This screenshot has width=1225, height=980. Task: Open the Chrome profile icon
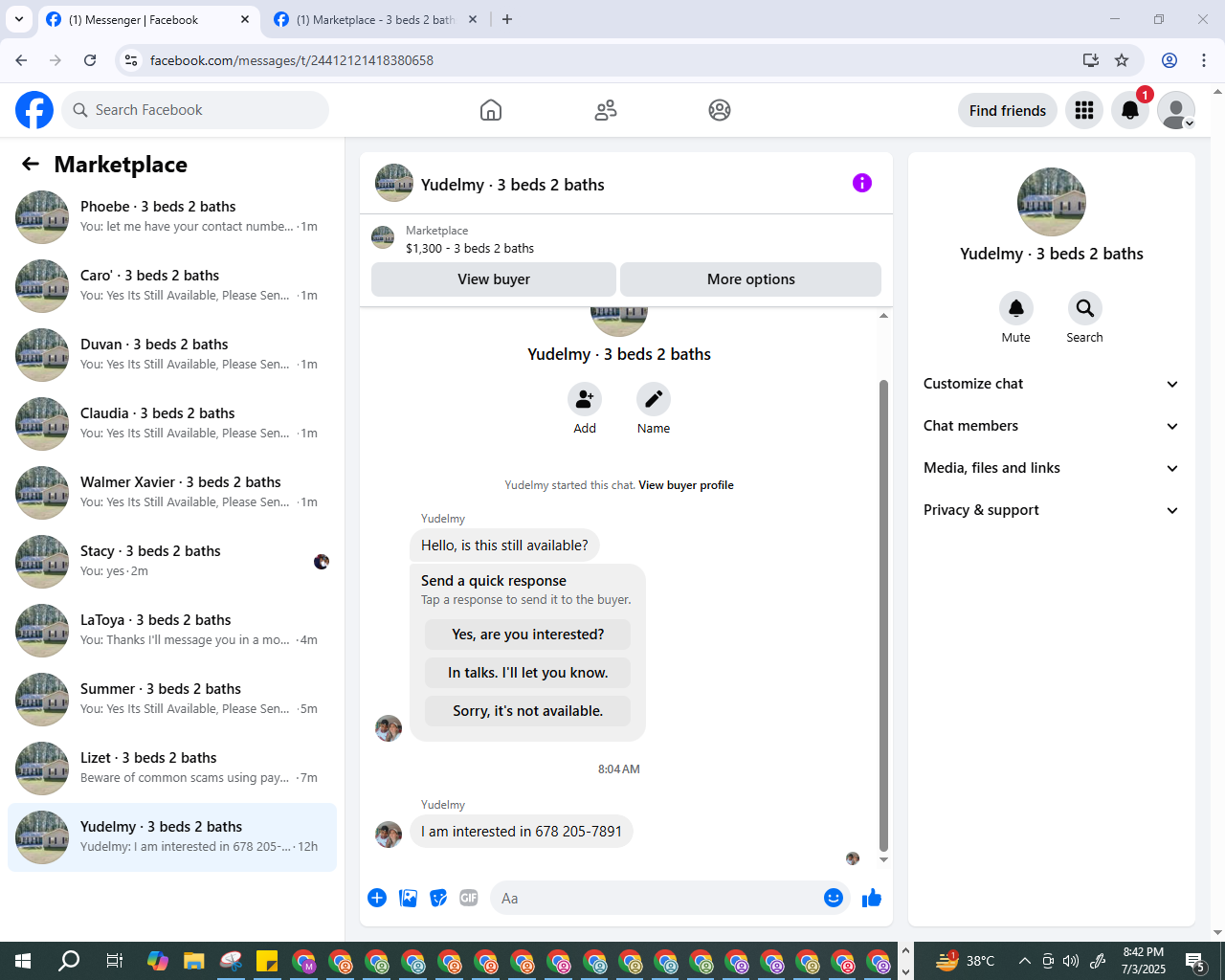coord(1169,60)
